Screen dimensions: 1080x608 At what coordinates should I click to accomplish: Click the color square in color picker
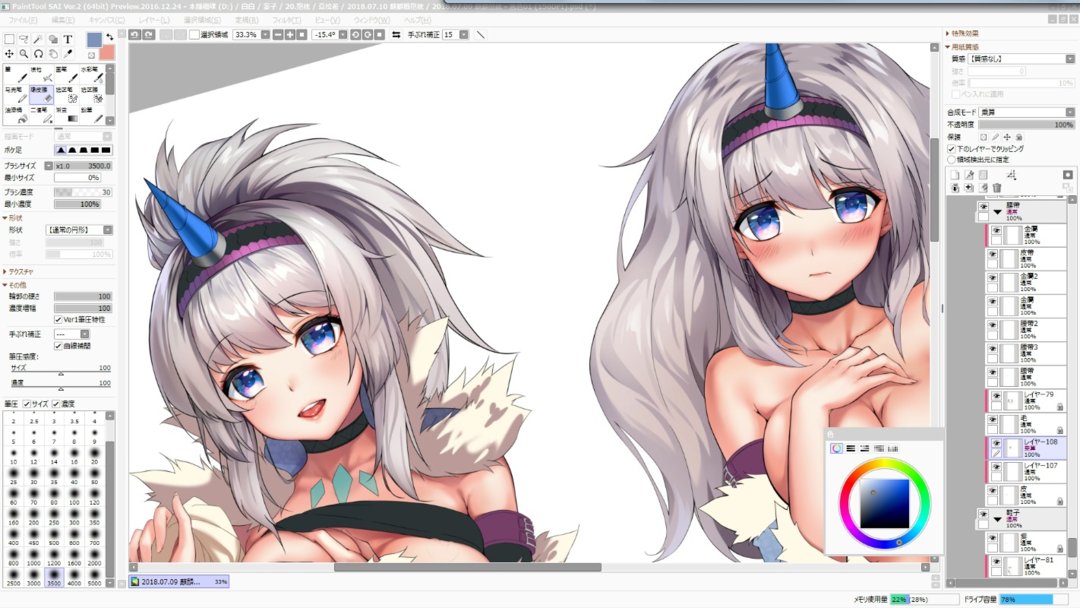click(x=884, y=504)
